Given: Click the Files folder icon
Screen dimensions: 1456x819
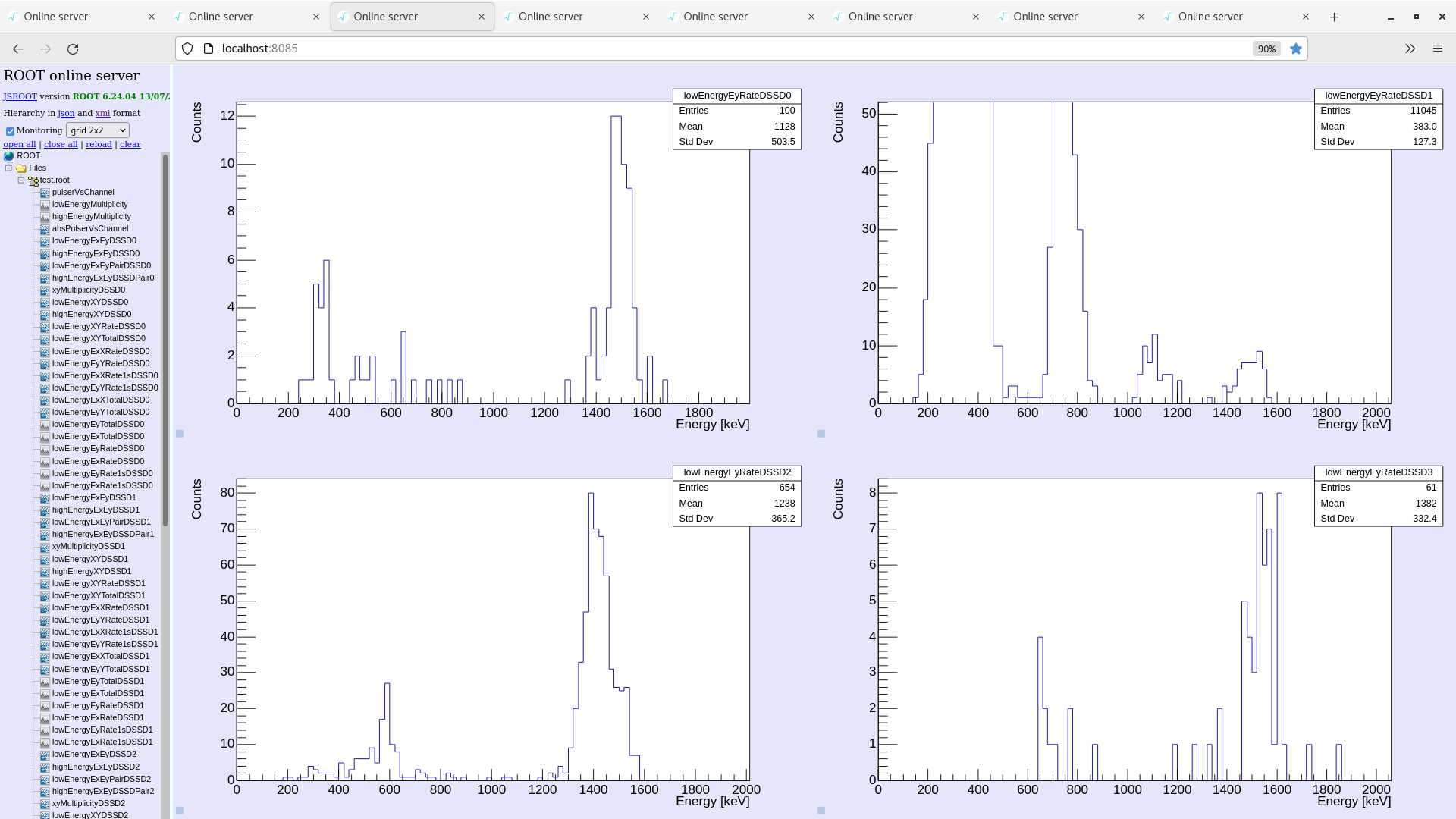Looking at the screenshot, I should pos(21,168).
